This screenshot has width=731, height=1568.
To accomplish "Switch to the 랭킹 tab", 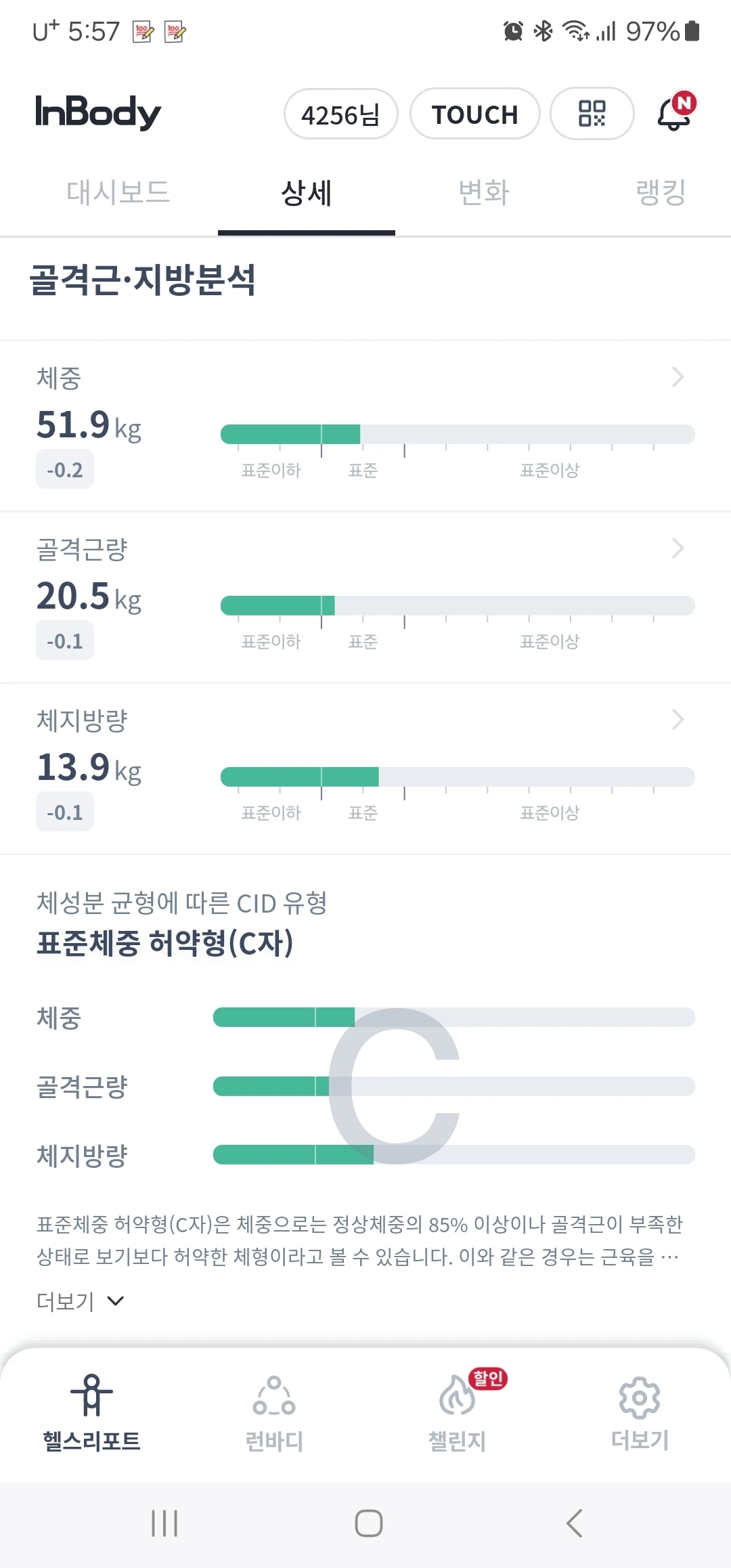I will [x=661, y=193].
